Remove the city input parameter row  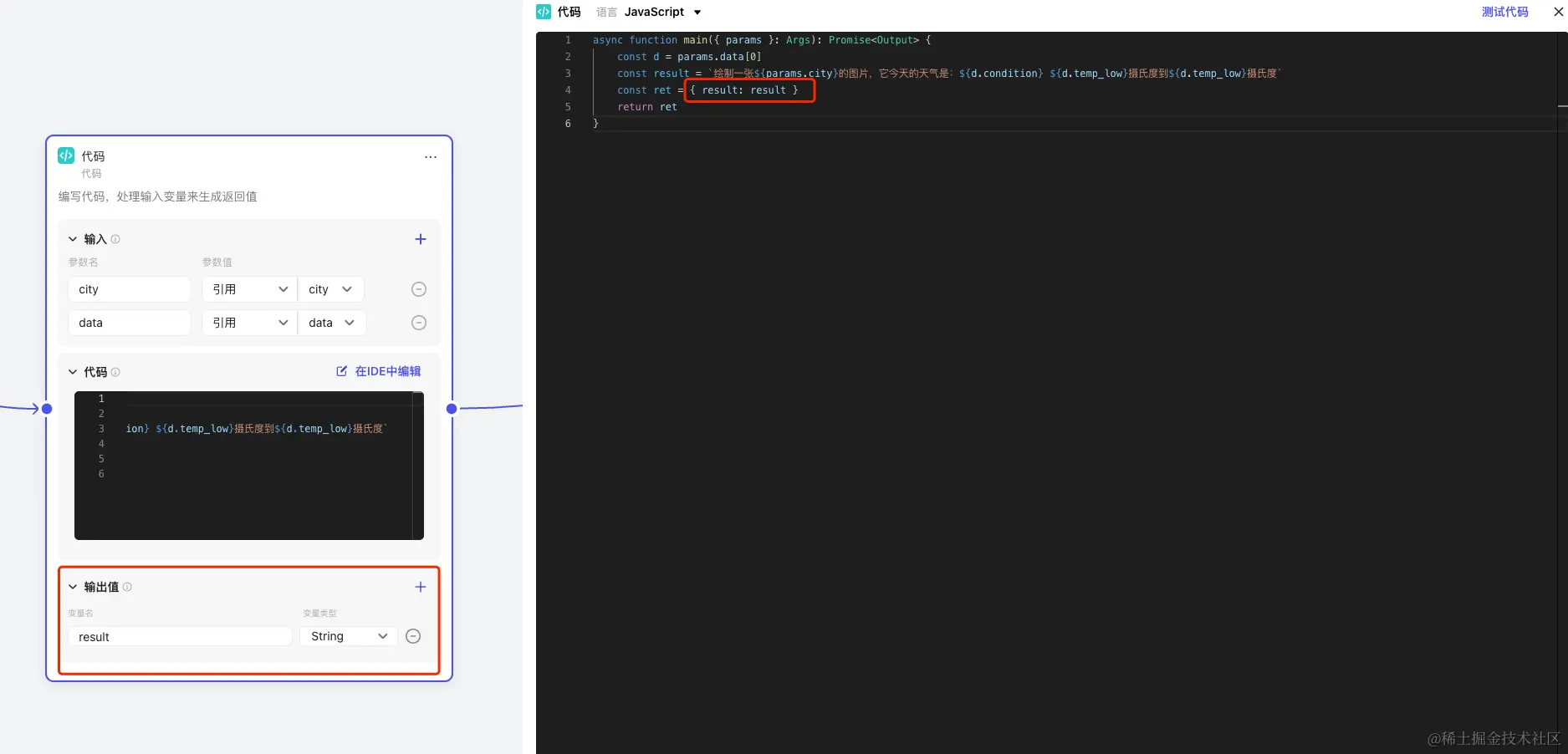(419, 289)
